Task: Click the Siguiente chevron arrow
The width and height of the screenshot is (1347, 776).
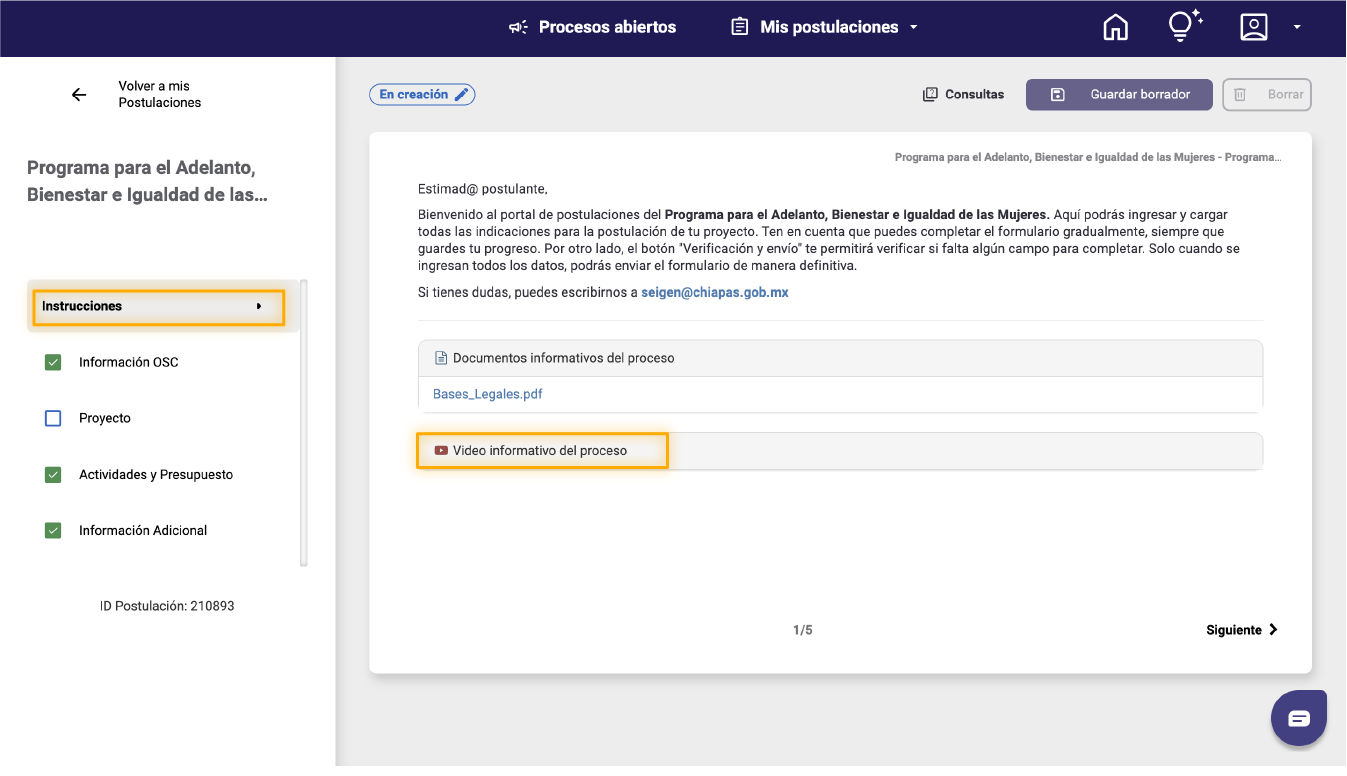Action: (1273, 630)
